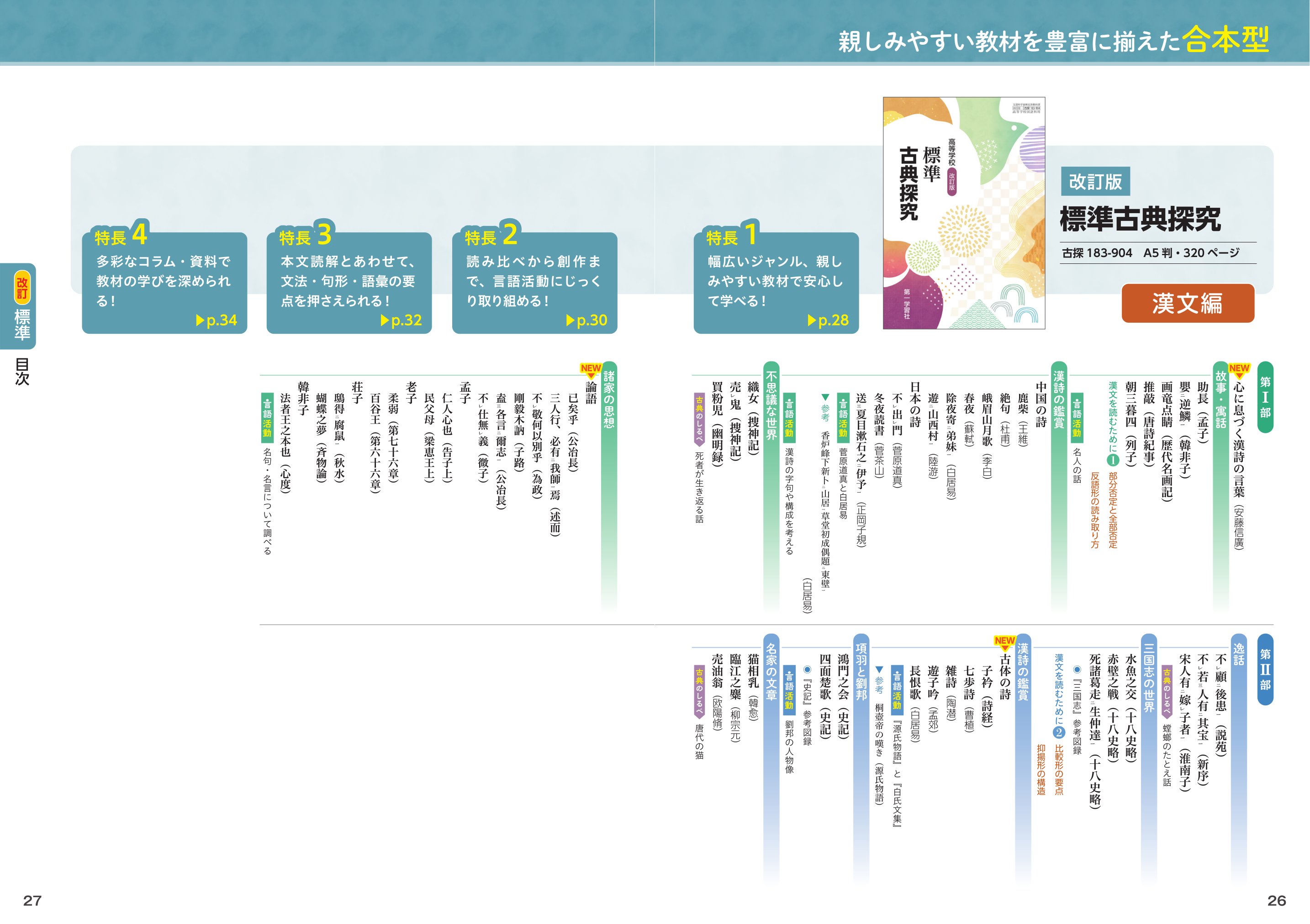Viewport: 1310px width, 924px height.
Task: Click the 特長4 heading
Action: [121, 234]
